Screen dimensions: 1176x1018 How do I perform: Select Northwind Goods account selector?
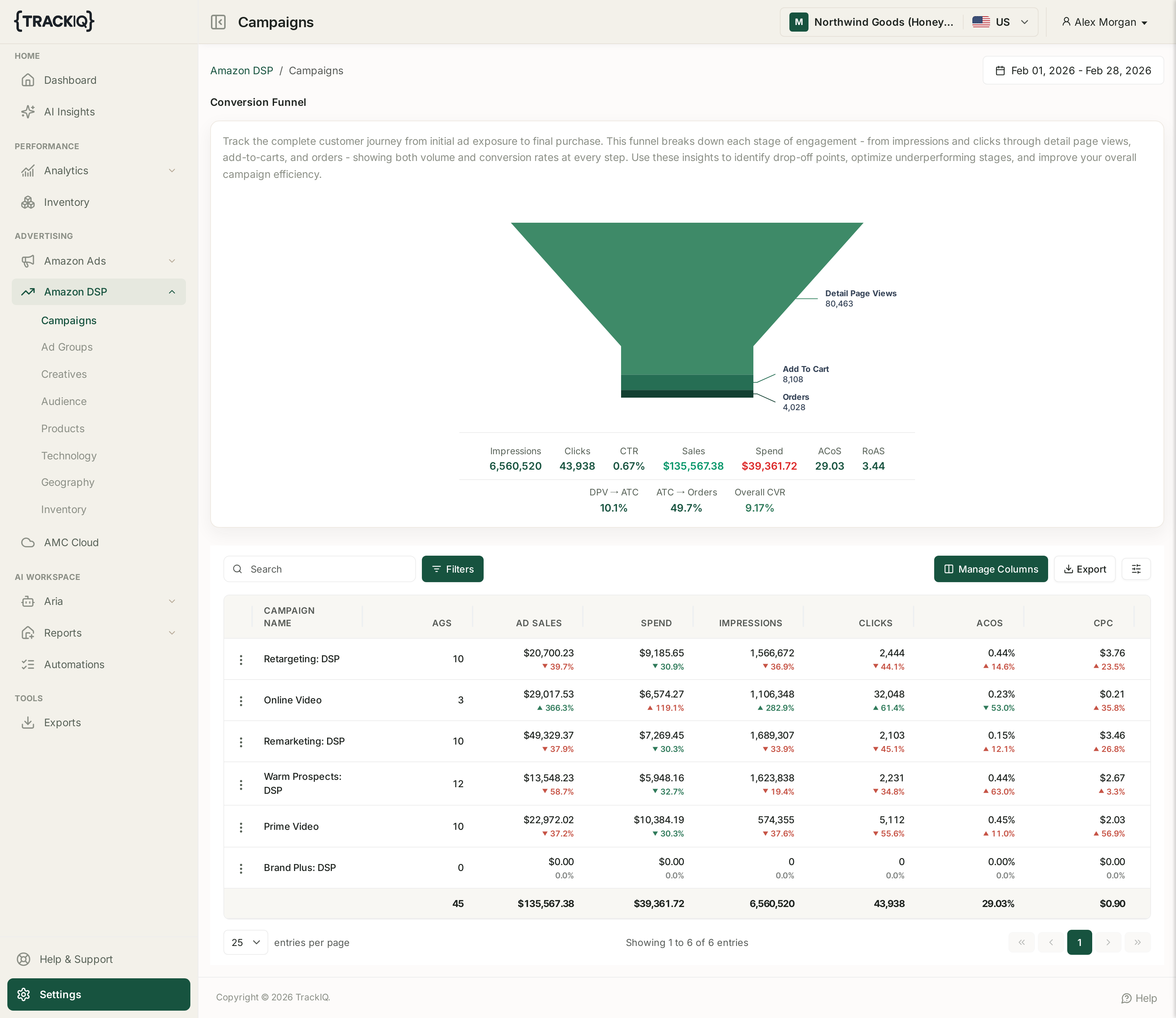(x=872, y=22)
